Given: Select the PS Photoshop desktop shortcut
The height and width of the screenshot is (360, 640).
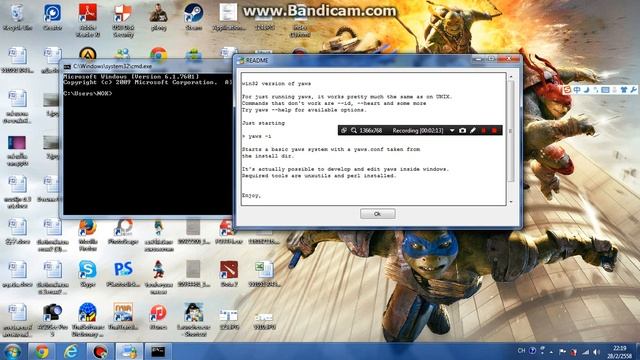Looking at the screenshot, I should (123, 274).
